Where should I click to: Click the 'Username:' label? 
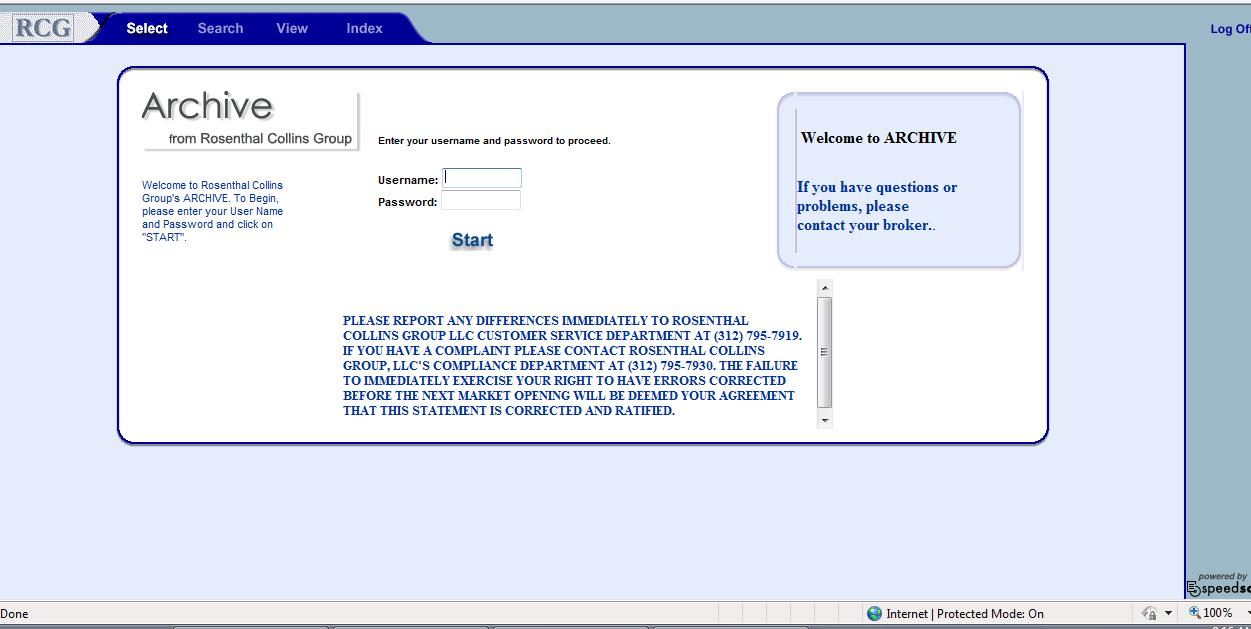(x=408, y=180)
